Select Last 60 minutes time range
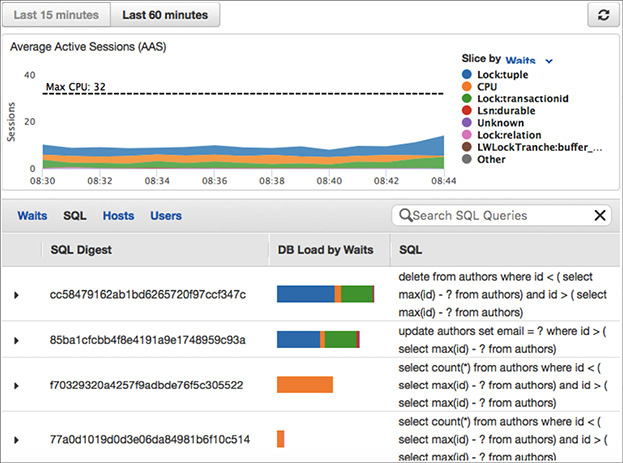 (165, 15)
